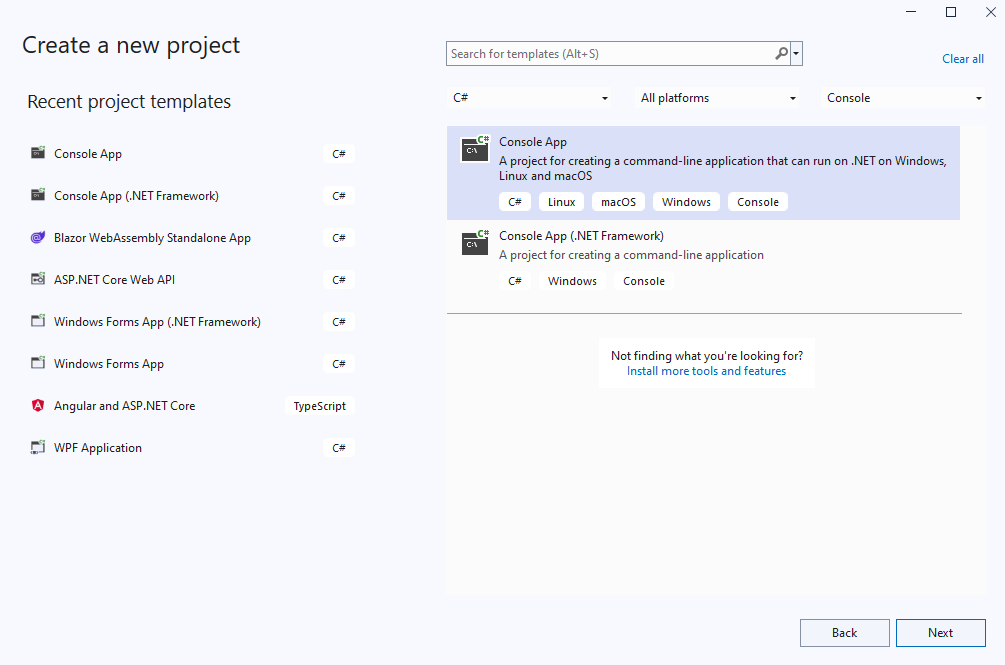1005x665 pixels.
Task: Click the search magnifier icon
Action: pos(781,54)
